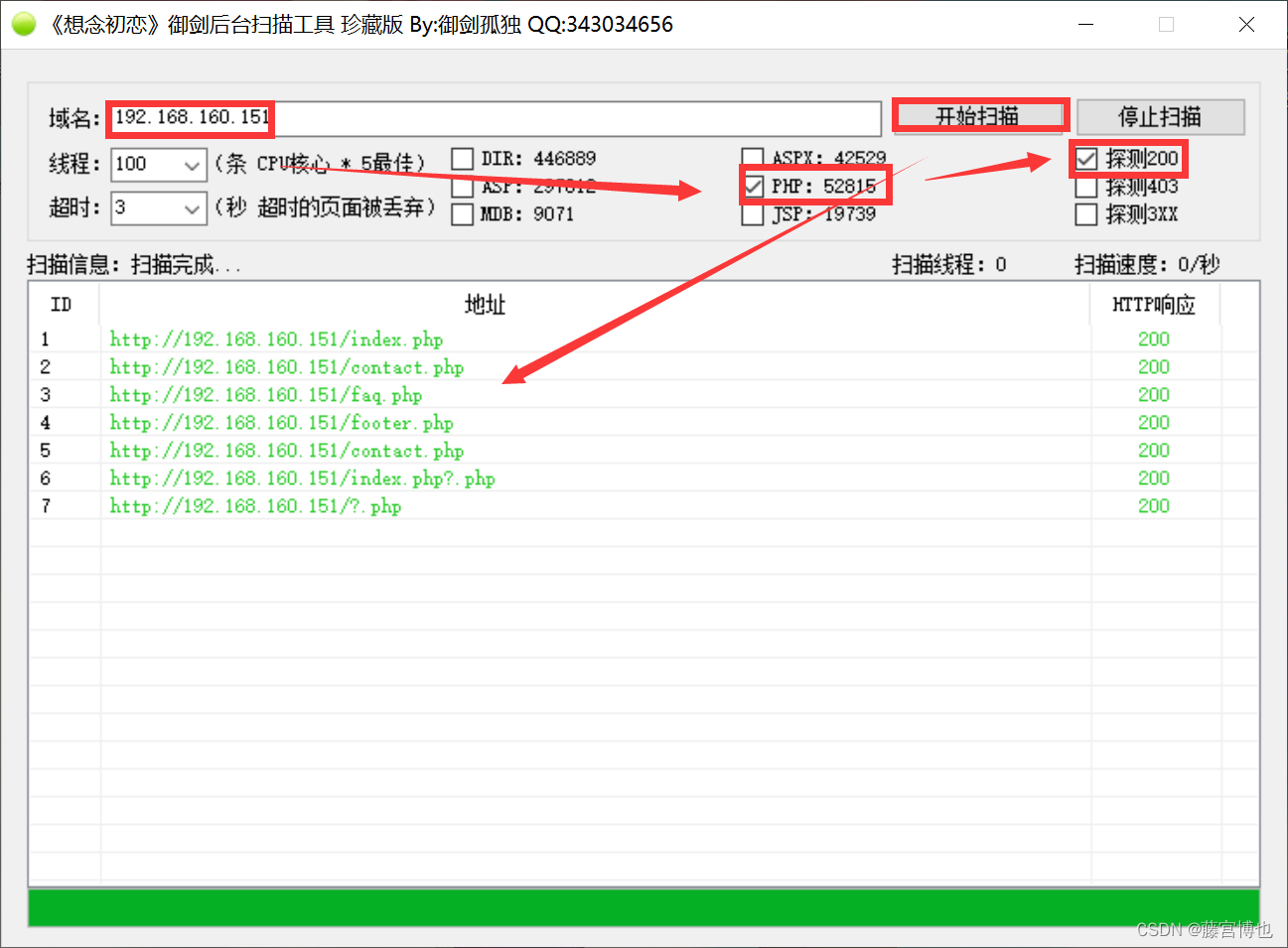The width and height of the screenshot is (1288, 948).
Task: Focus the 域名 domain input field
Action: pos(495,118)
